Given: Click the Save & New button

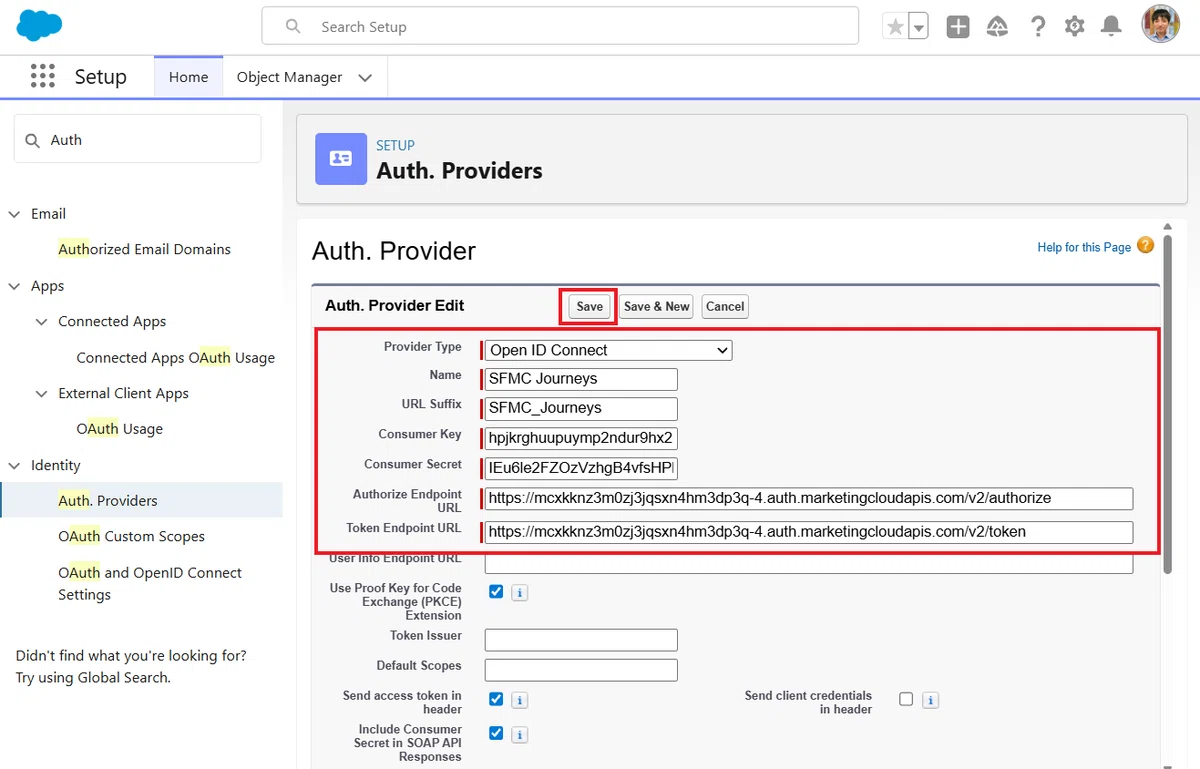Looking at the screenshot, I should (x=656, y=306).
